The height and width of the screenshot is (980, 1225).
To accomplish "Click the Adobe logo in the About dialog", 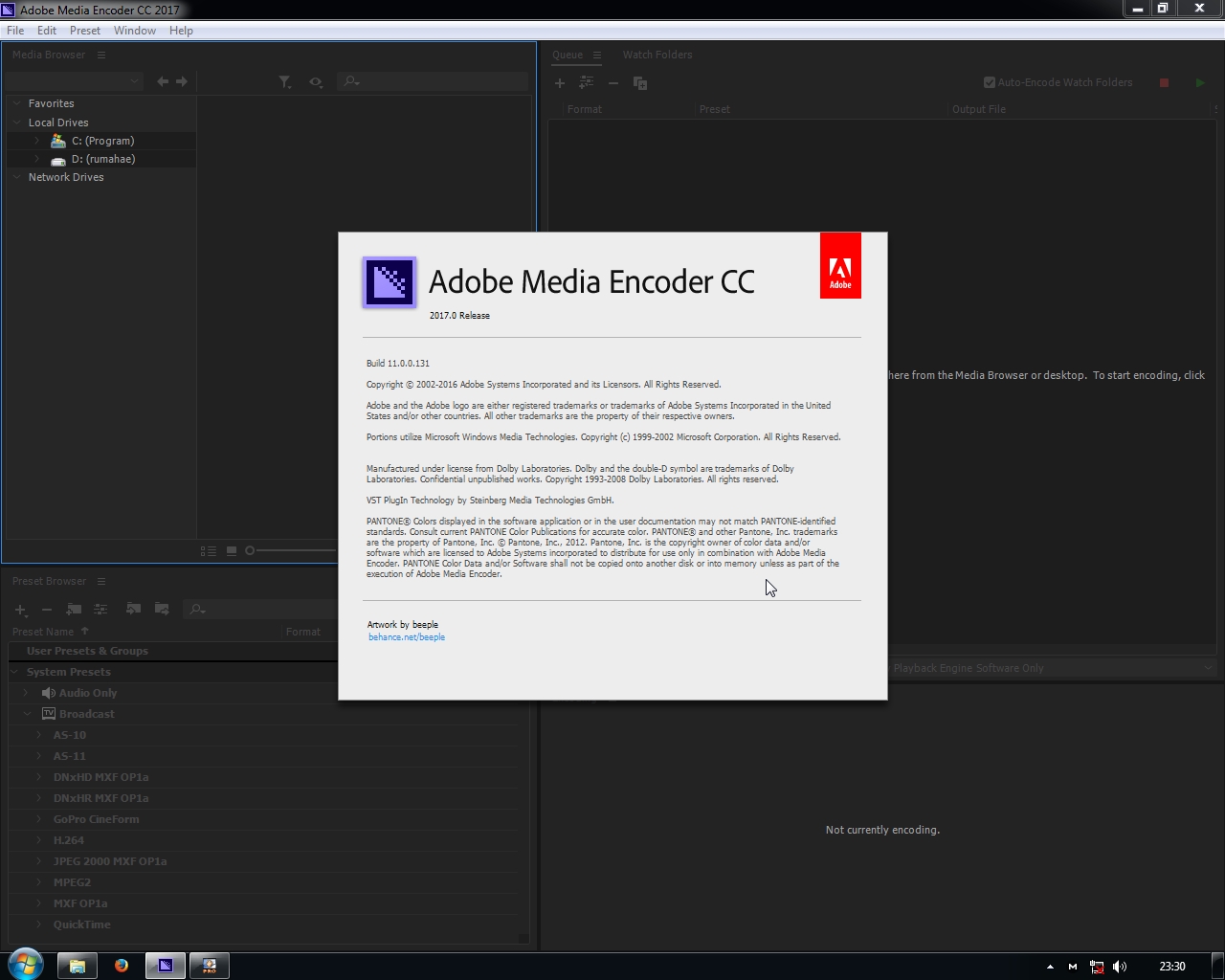I will pos(840,265).
